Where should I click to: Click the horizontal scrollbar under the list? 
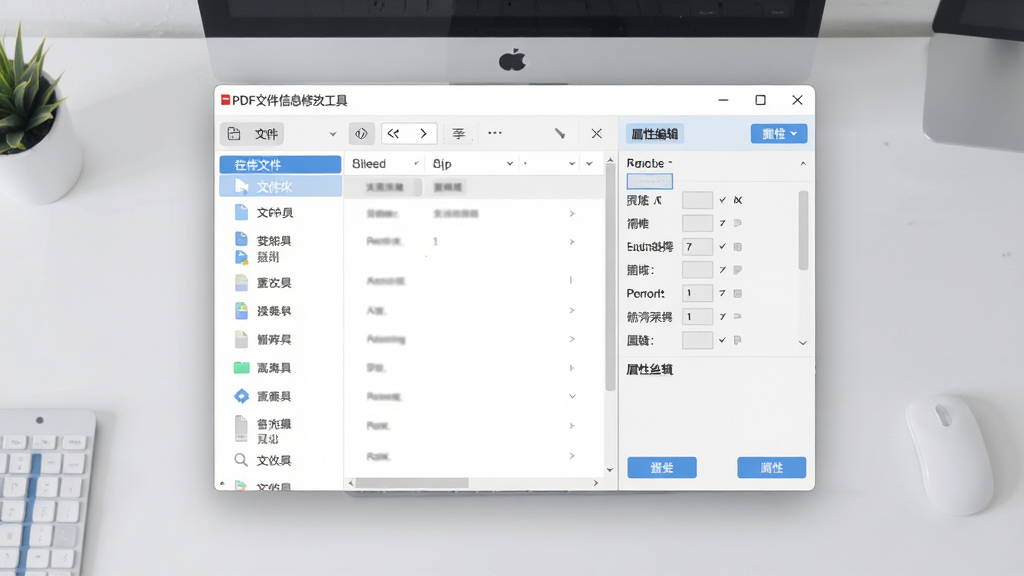(412, 483)
